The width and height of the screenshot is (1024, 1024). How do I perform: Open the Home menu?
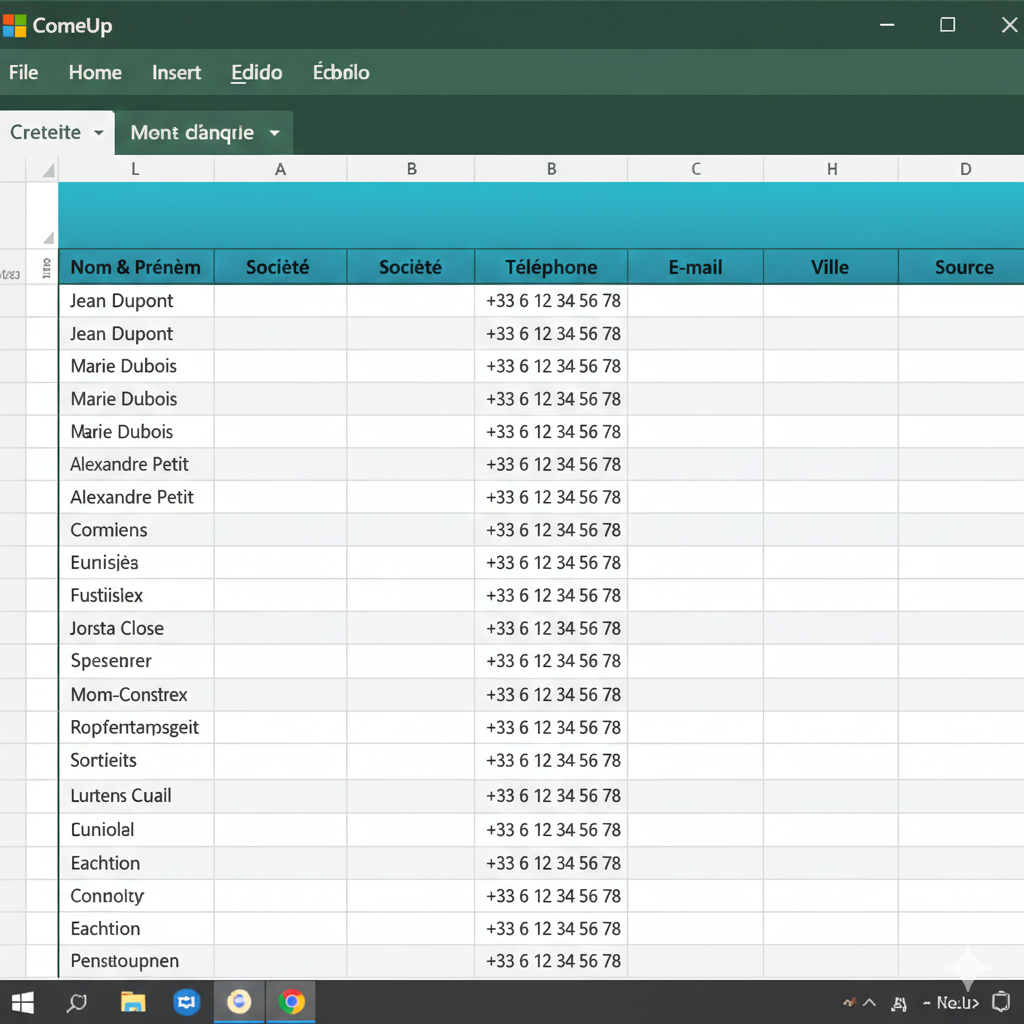coord(95,73)
